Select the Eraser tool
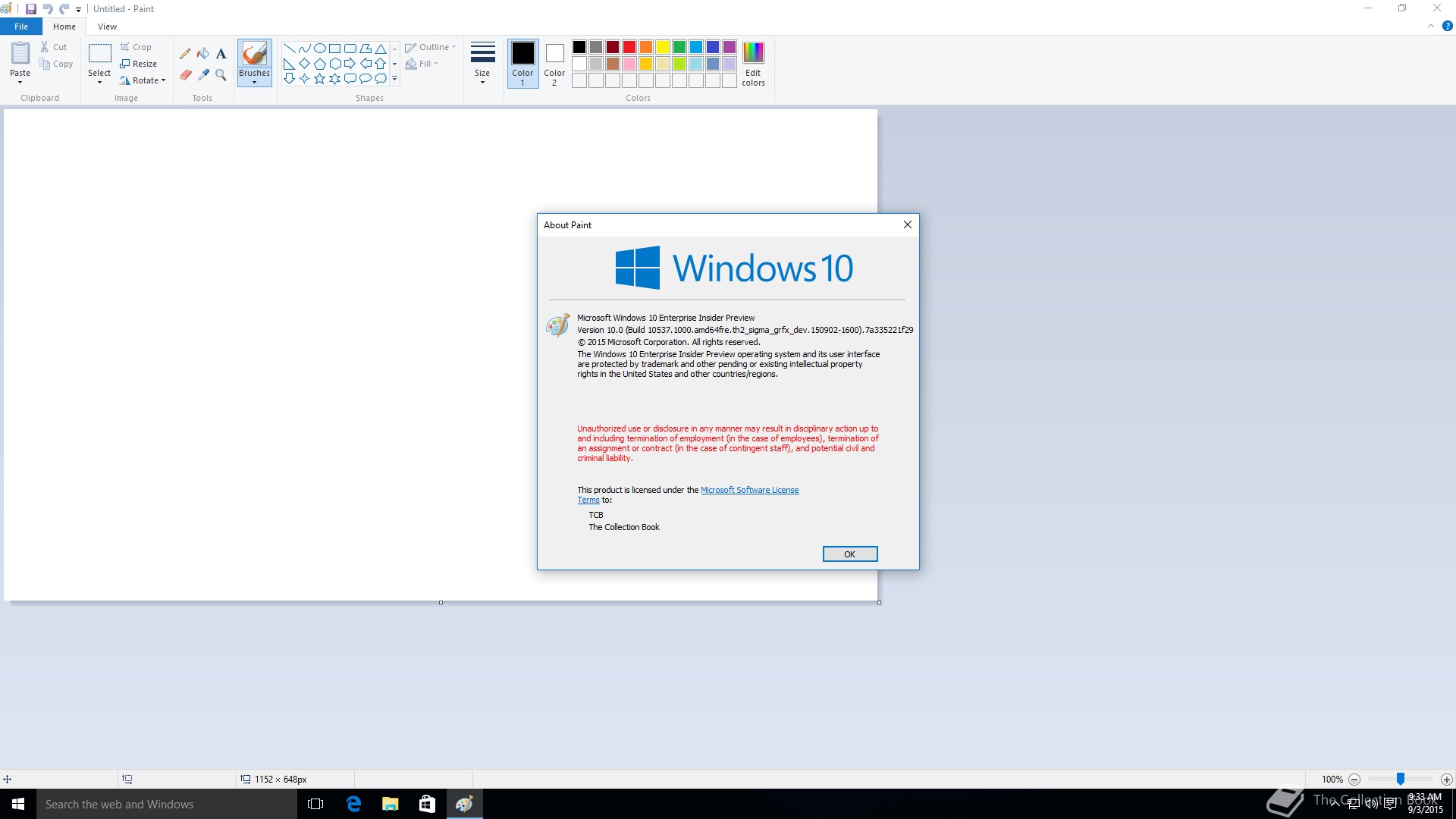The image size is (1456, 819). coord(185,74)
